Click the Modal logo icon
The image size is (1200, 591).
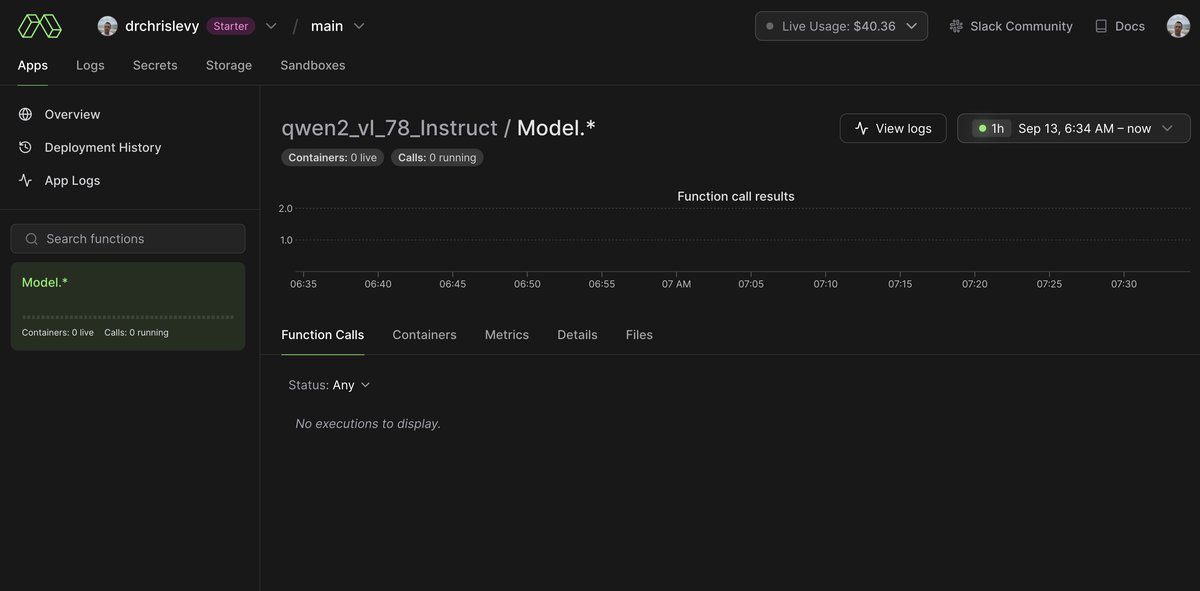pos(40,26)
